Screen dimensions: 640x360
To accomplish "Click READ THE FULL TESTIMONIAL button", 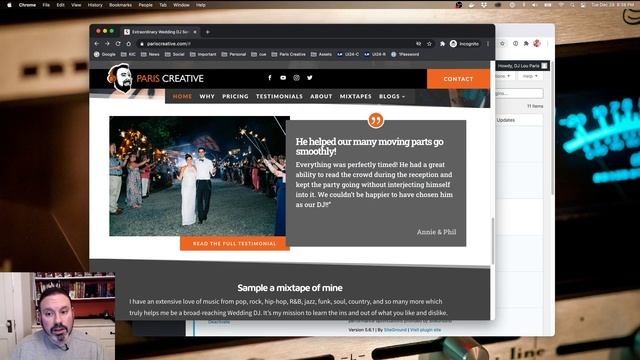I will coord(235,244).
